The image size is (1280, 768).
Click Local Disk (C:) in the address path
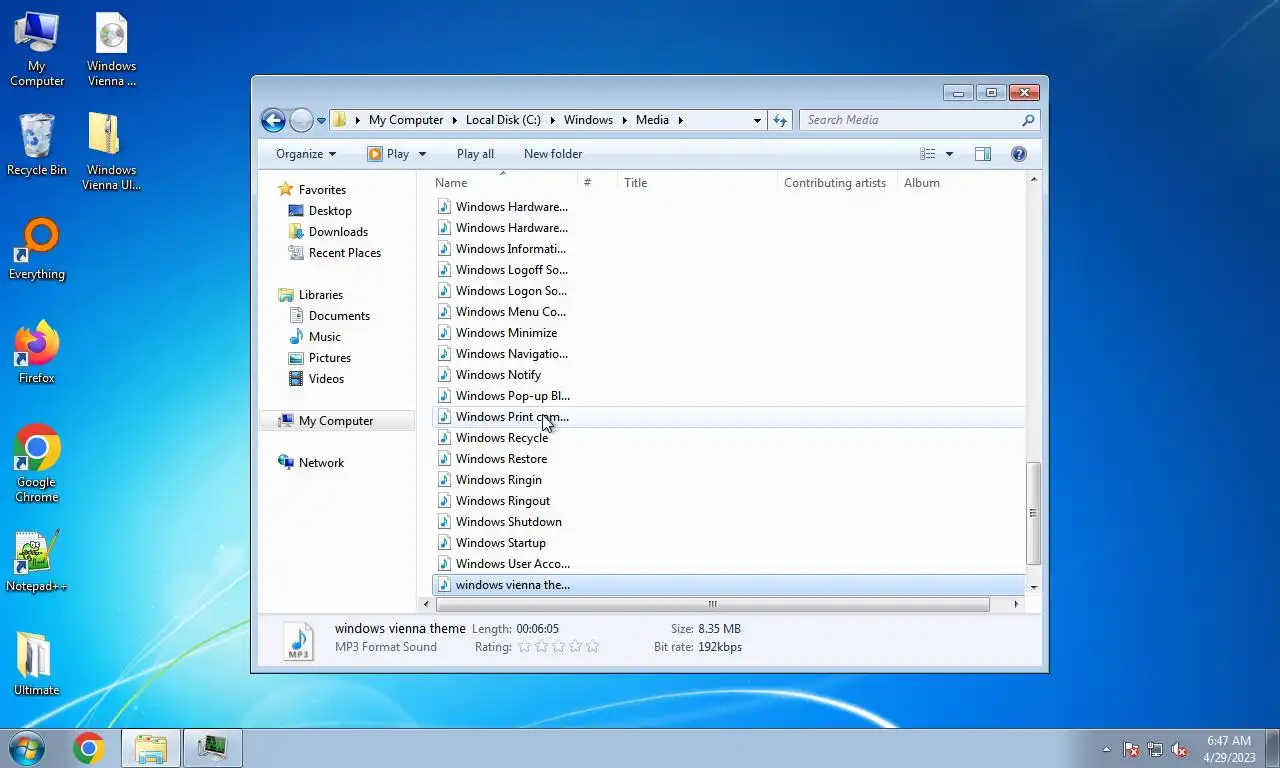point(503,120)
